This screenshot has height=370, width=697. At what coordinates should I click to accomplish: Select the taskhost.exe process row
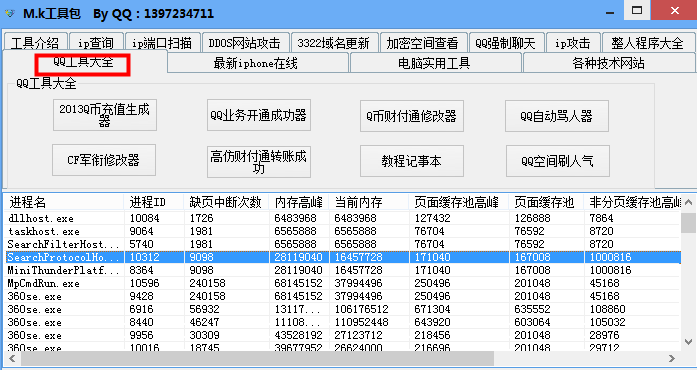coord(342,231)
